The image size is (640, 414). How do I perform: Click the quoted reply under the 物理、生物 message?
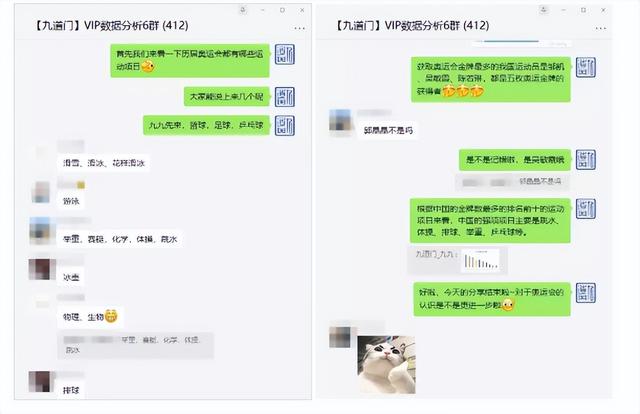point(136,345)
